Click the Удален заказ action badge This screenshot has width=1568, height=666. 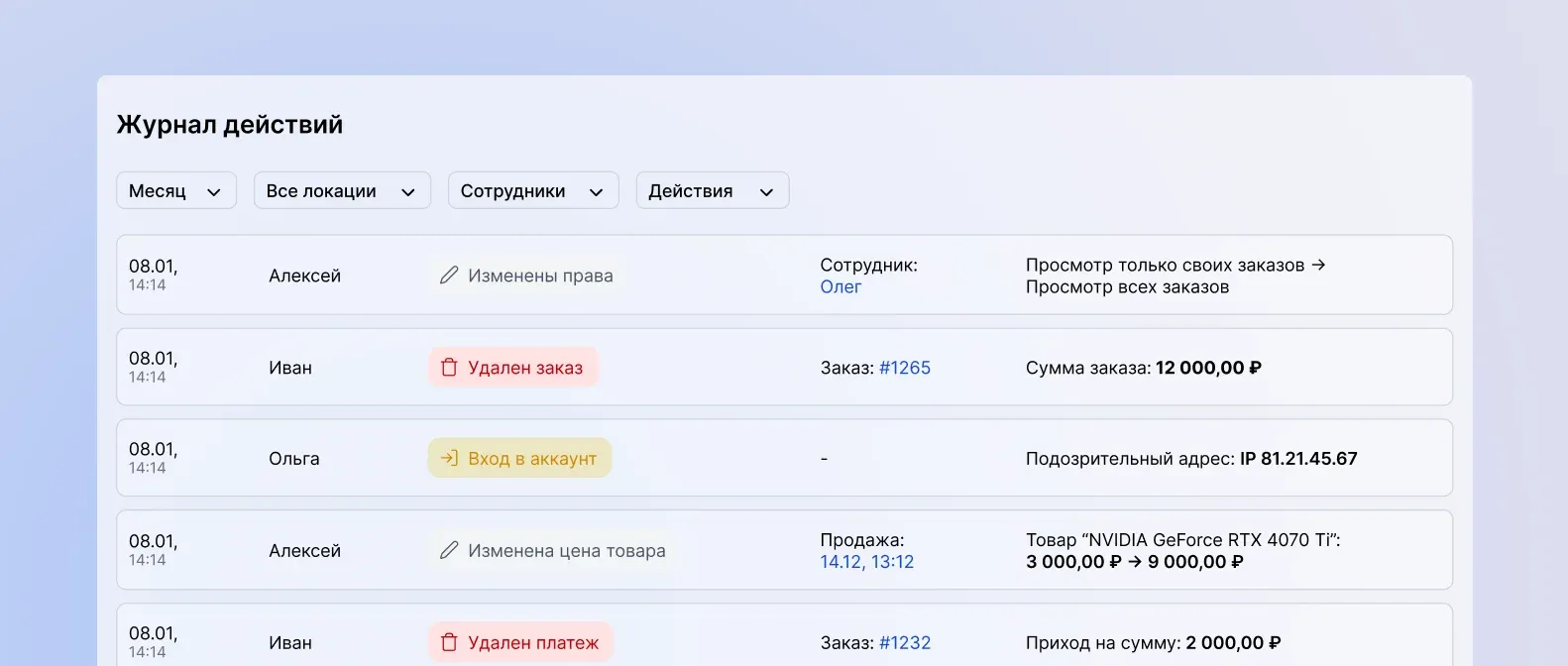point(513,368)
